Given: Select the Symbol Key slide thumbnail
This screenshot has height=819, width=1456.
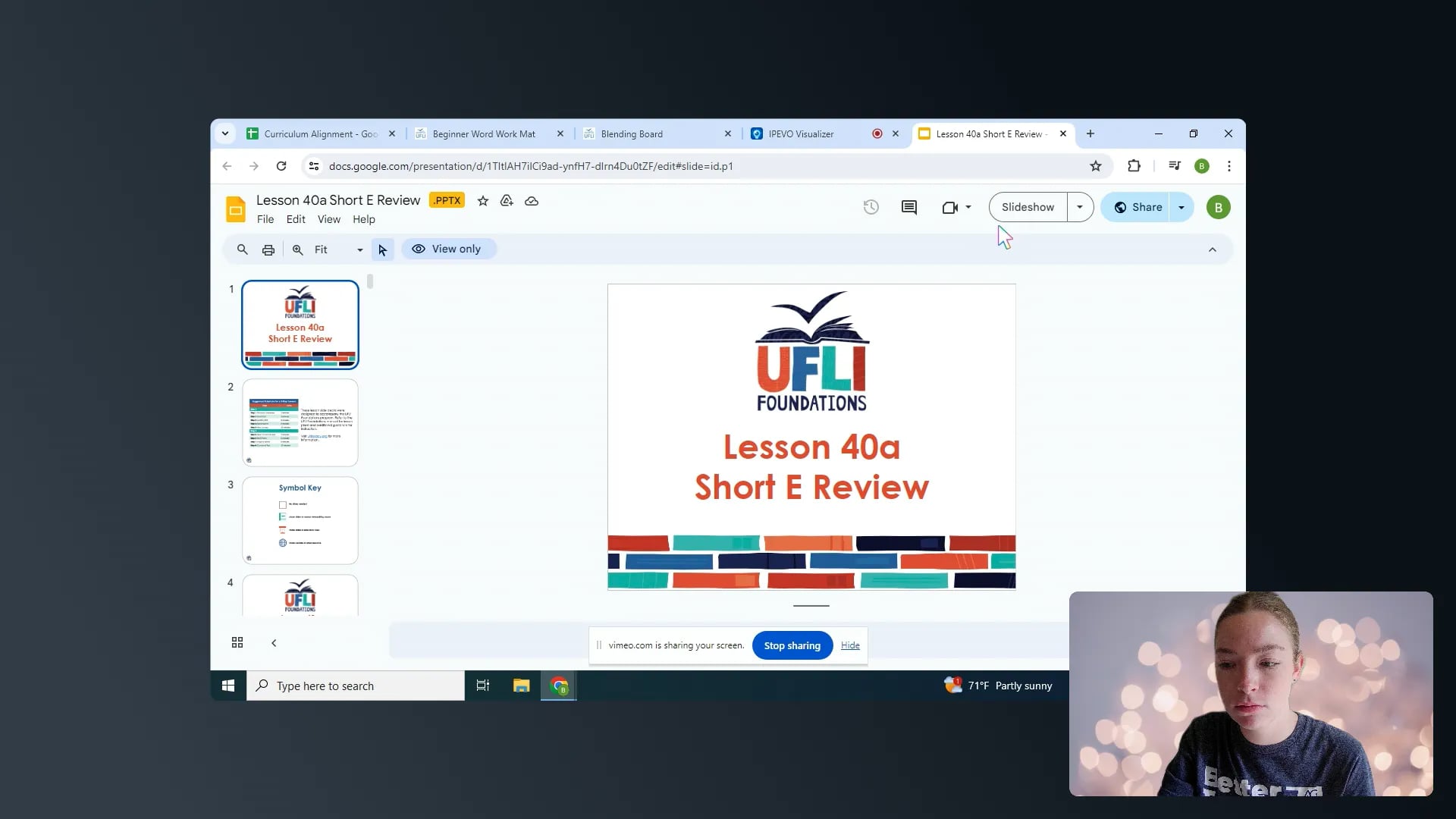Looking at the screenshot, I should [300, 520].
